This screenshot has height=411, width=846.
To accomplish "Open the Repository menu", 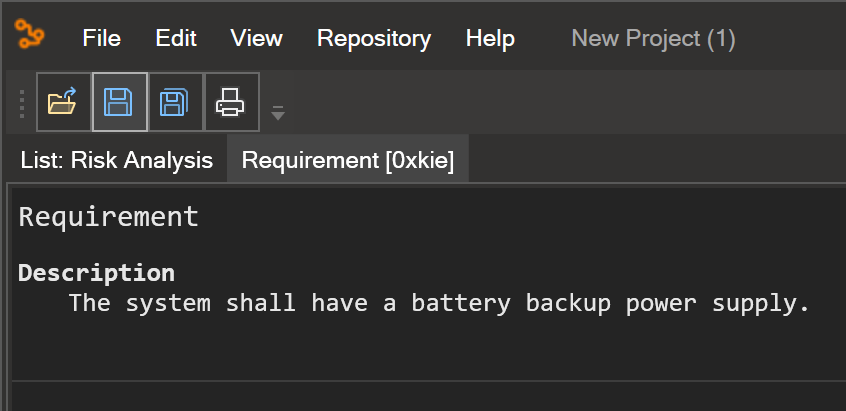I will (374, 38).
